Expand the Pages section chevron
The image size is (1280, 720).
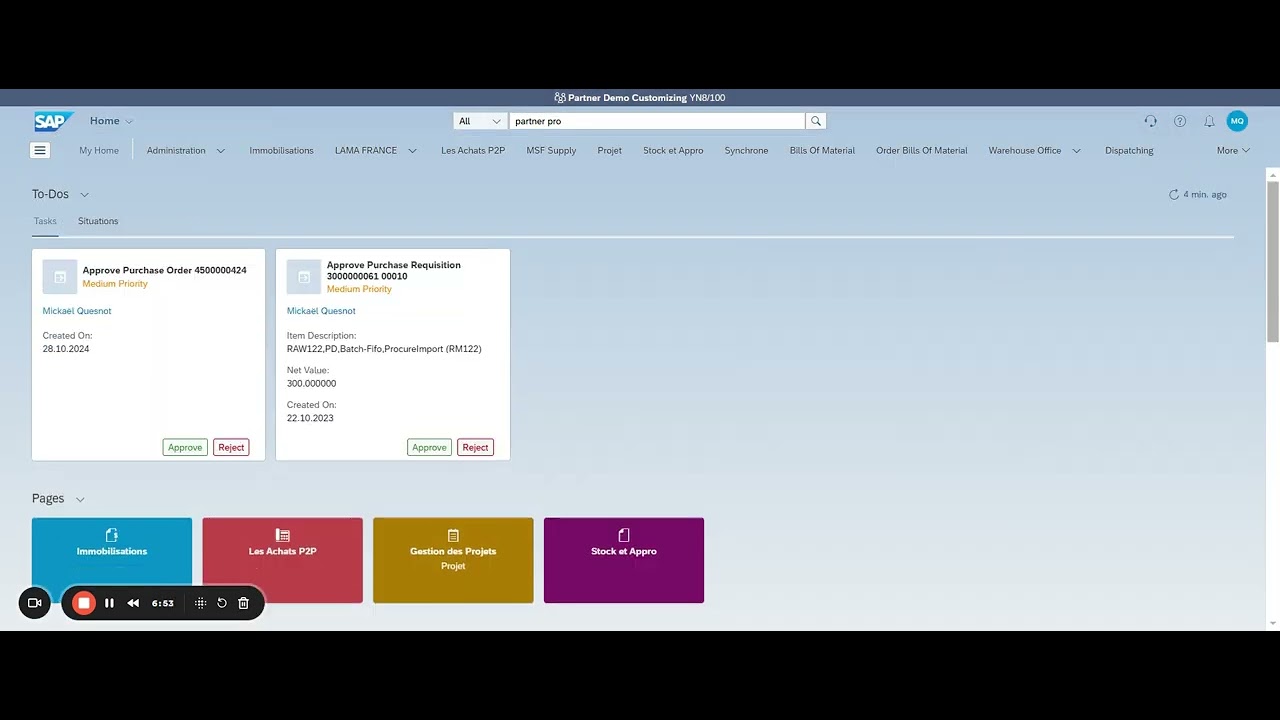pyautogui.click(x=80, y=499)
